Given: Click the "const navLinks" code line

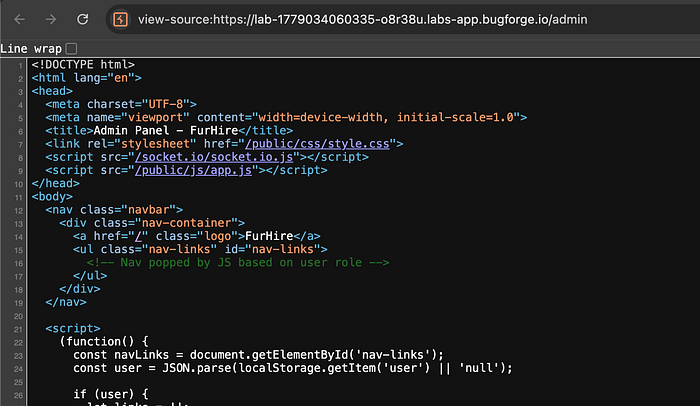Looking at the screenshot, I should click(x=259, y=355).
